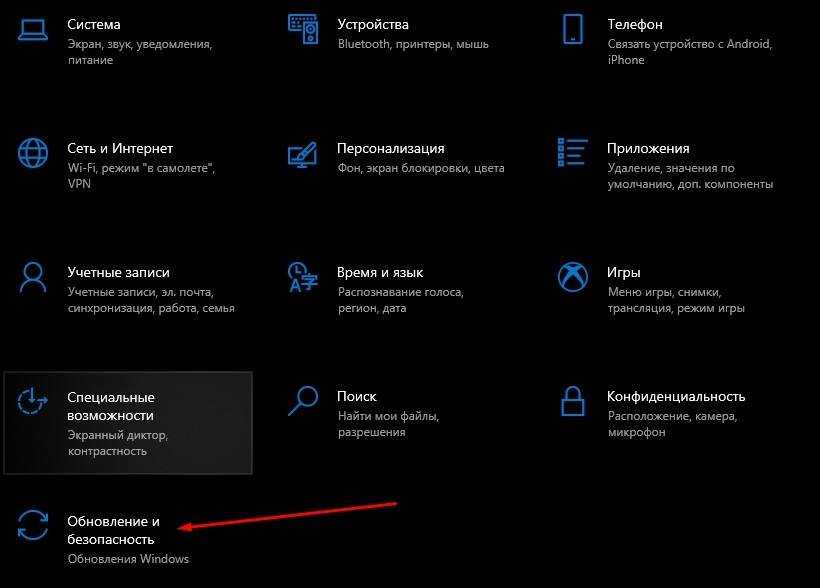Open the Приложения heading text

(x=648, y=148)
